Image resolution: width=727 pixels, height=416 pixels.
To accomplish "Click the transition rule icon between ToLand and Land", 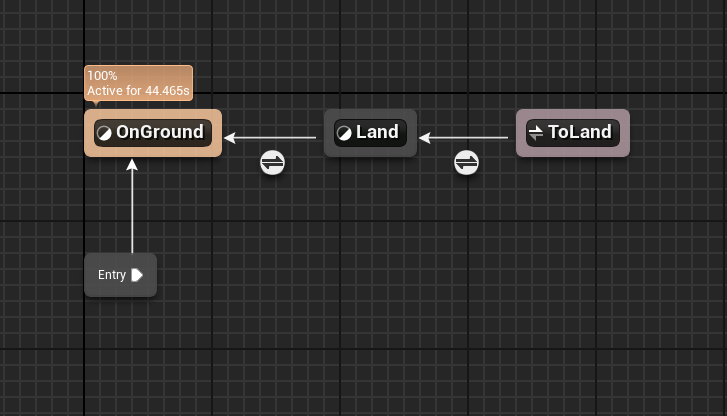I will coord(466,163).
